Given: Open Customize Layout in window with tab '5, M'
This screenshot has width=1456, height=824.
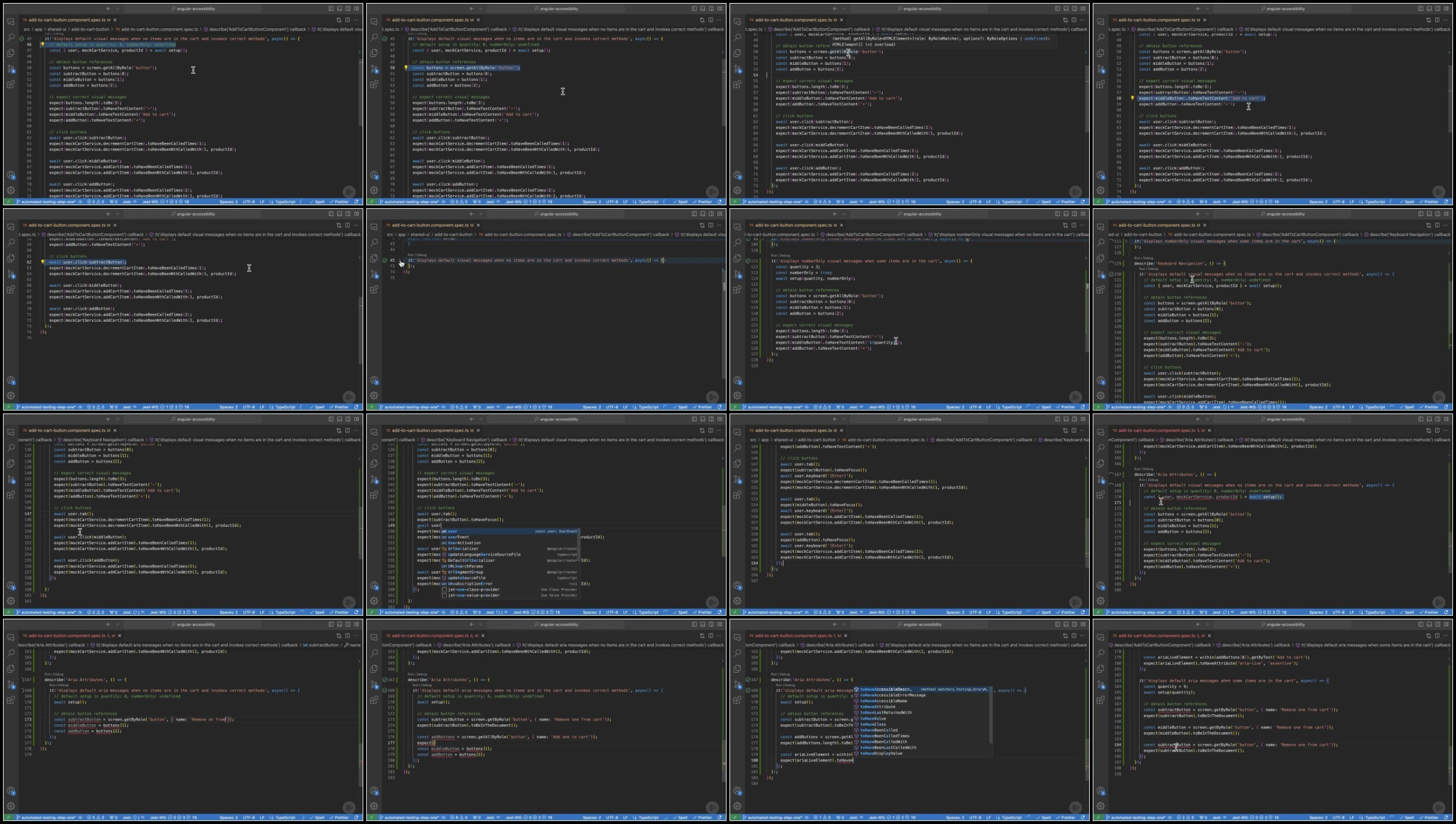Looking at the screenshot, I should coord(357,625).
